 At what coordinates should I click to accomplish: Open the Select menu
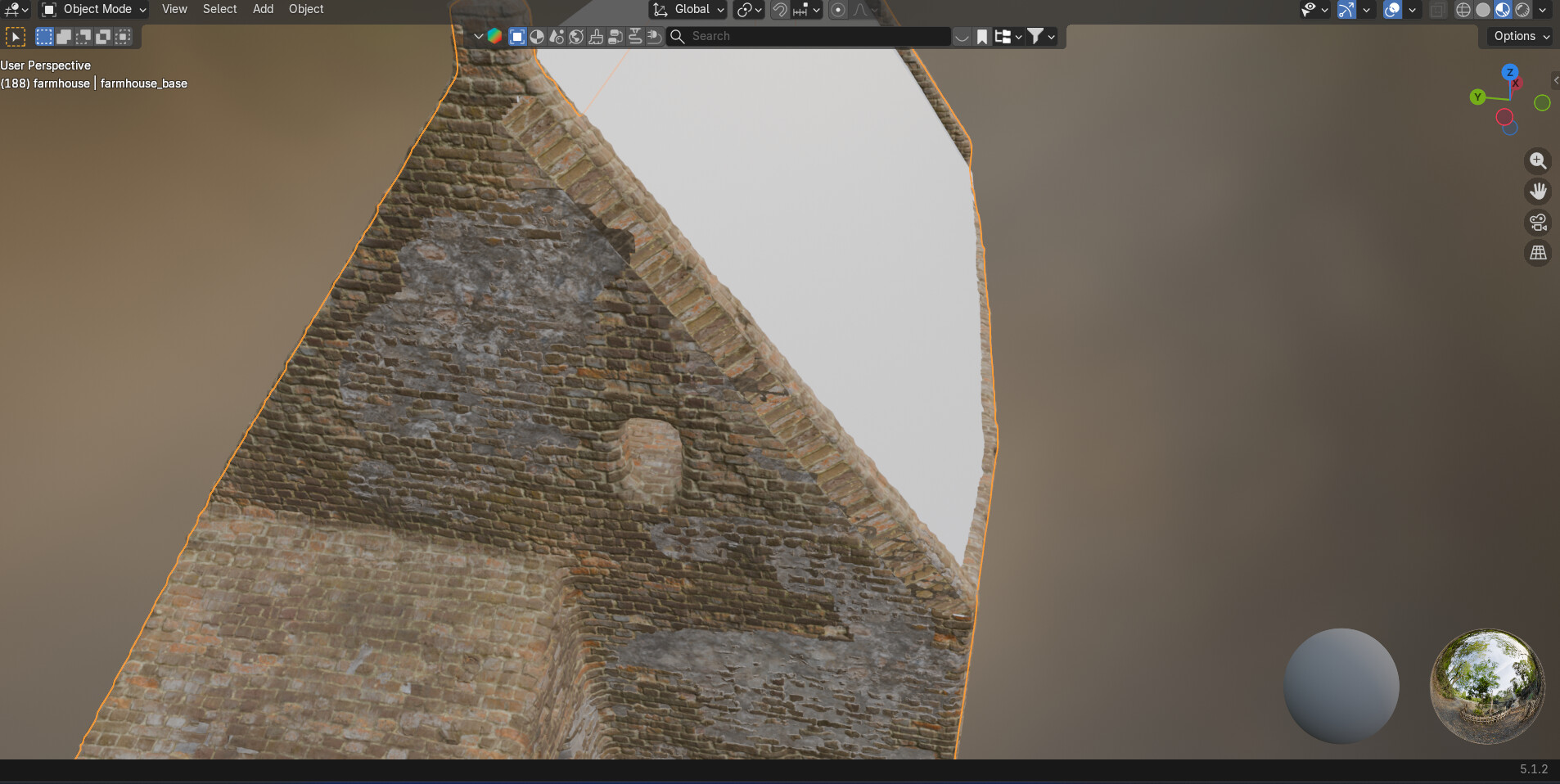219,9
